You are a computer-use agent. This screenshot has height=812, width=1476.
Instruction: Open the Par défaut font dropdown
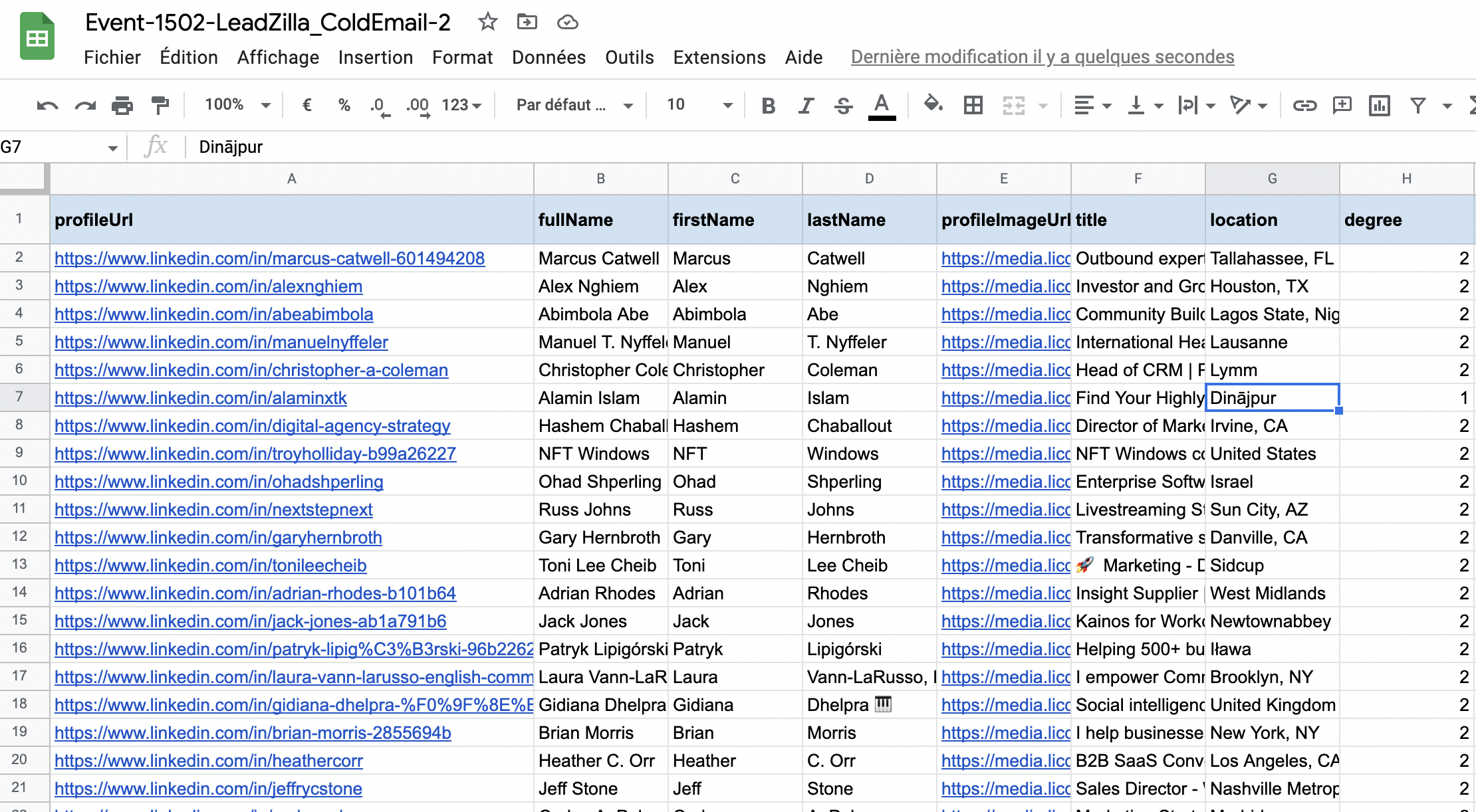[574, 105]
